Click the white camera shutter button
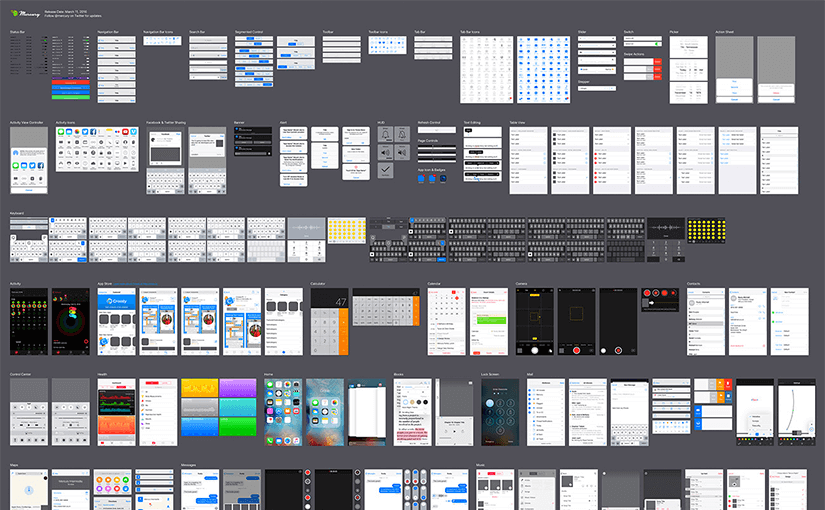This screenshot has height=510, width=825. coord(535,350)
